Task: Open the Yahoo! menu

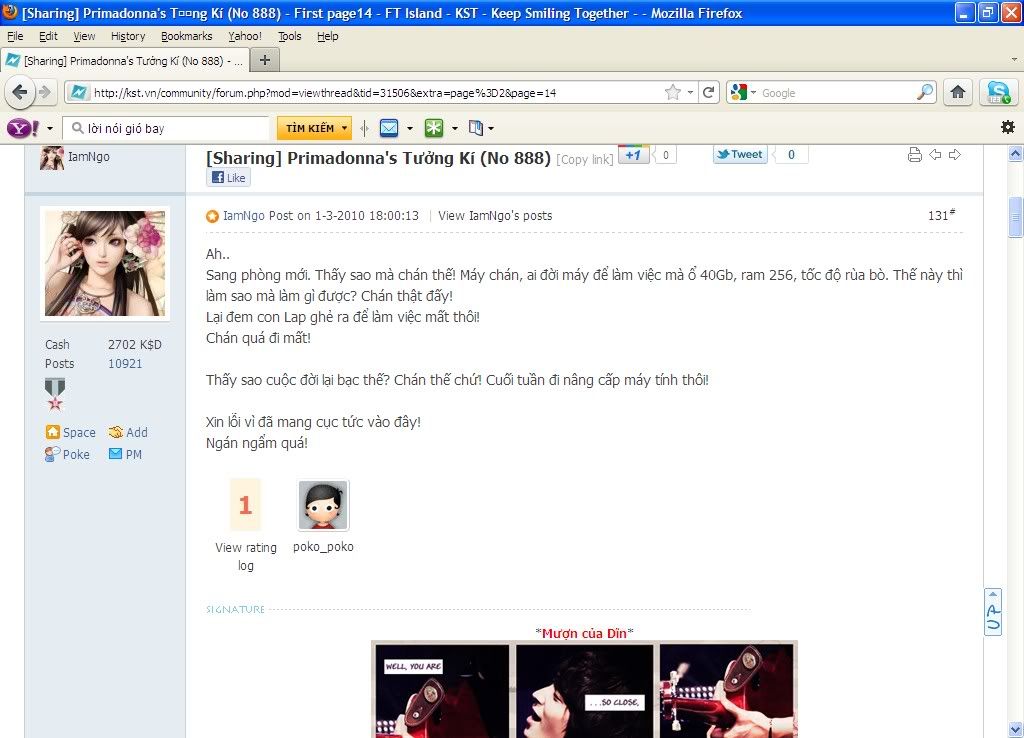Action: tap(245, 36)
